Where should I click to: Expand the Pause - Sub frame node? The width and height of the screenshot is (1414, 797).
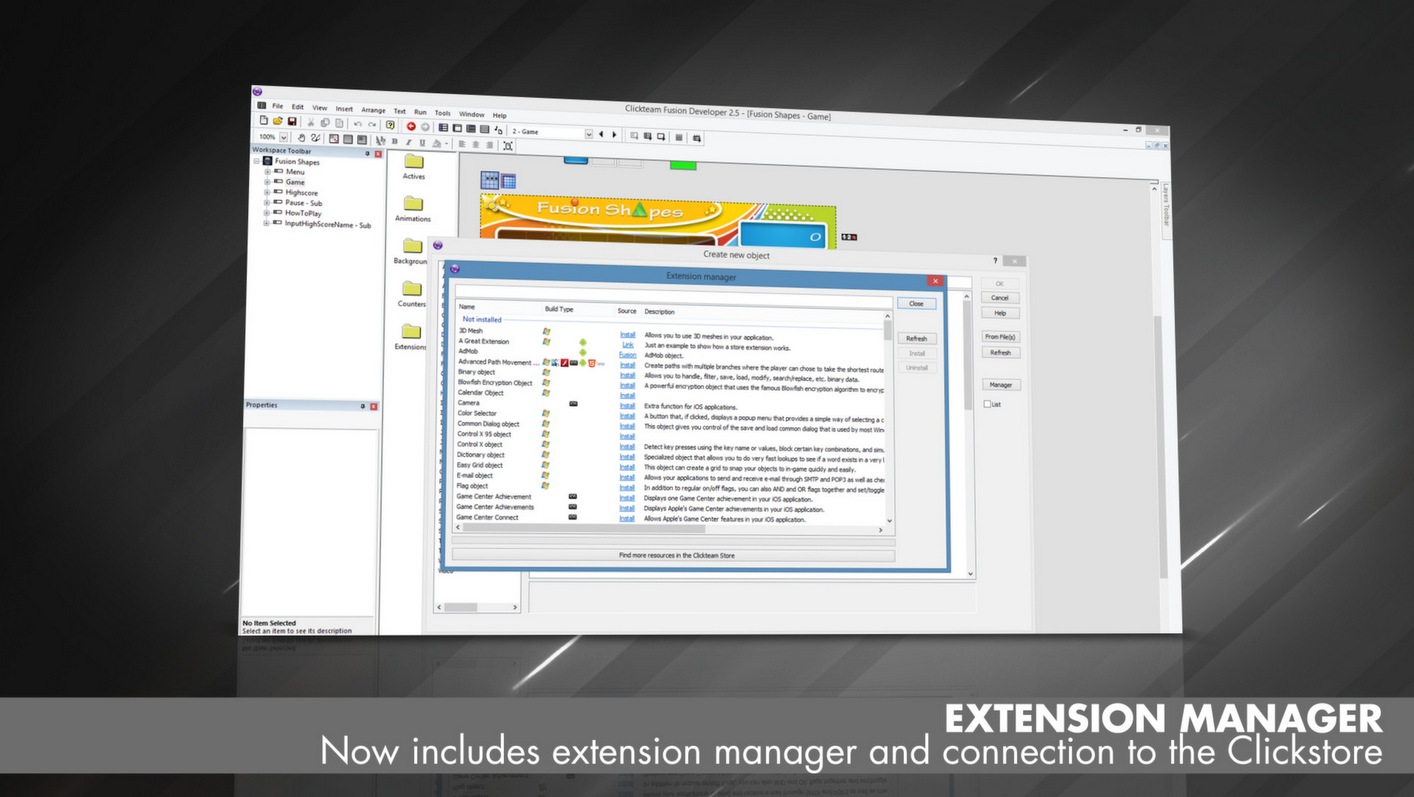point(267,203)
